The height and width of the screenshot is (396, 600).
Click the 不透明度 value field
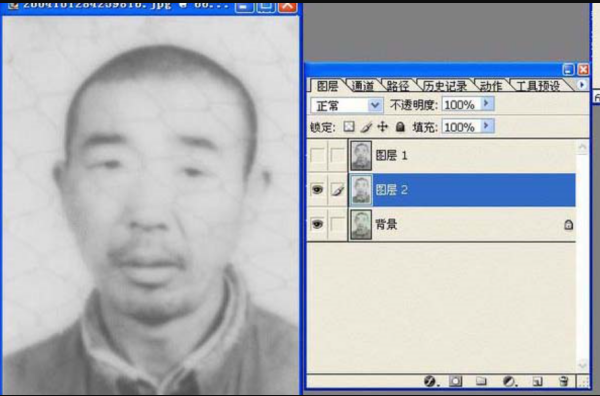tap(461, 104)
